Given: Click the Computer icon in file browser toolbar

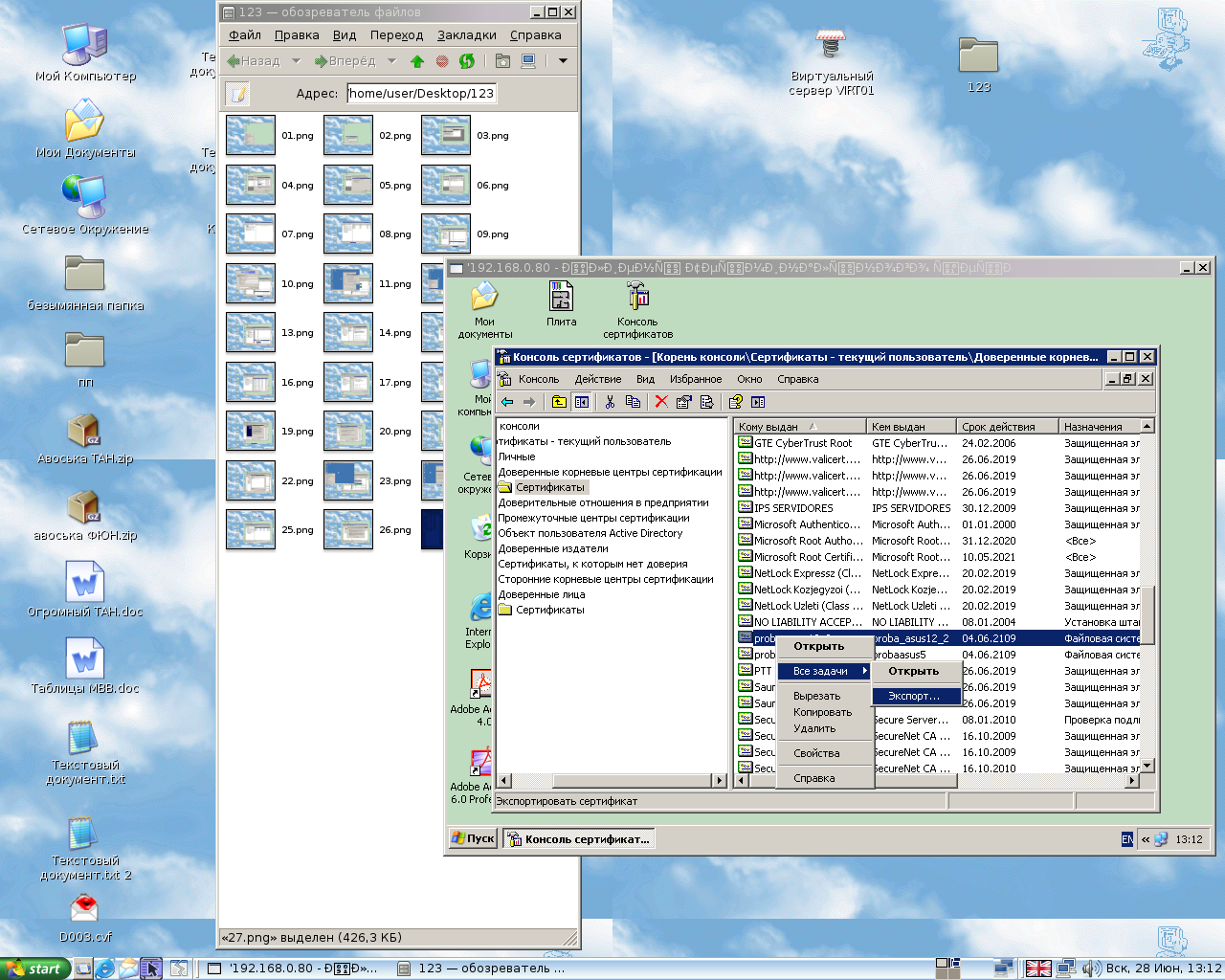Looking at the screenshot, I should point(528,61).
